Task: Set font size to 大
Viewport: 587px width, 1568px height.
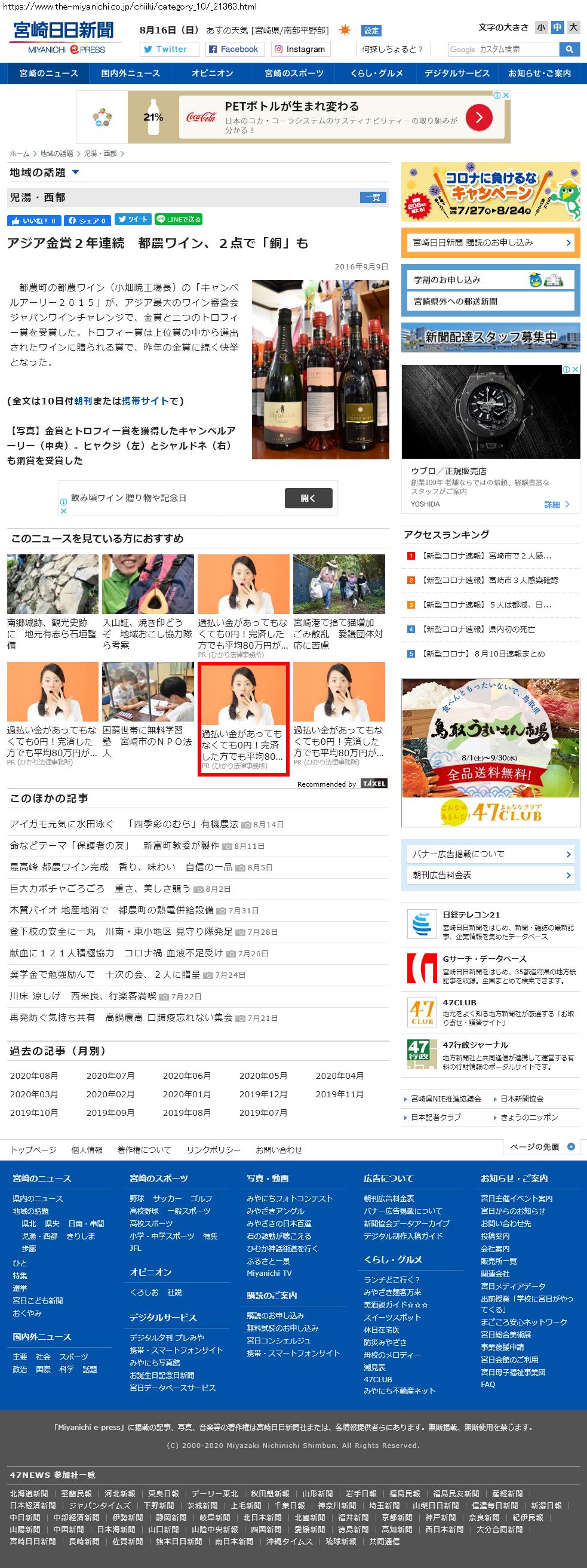Action: click(573, 27)
